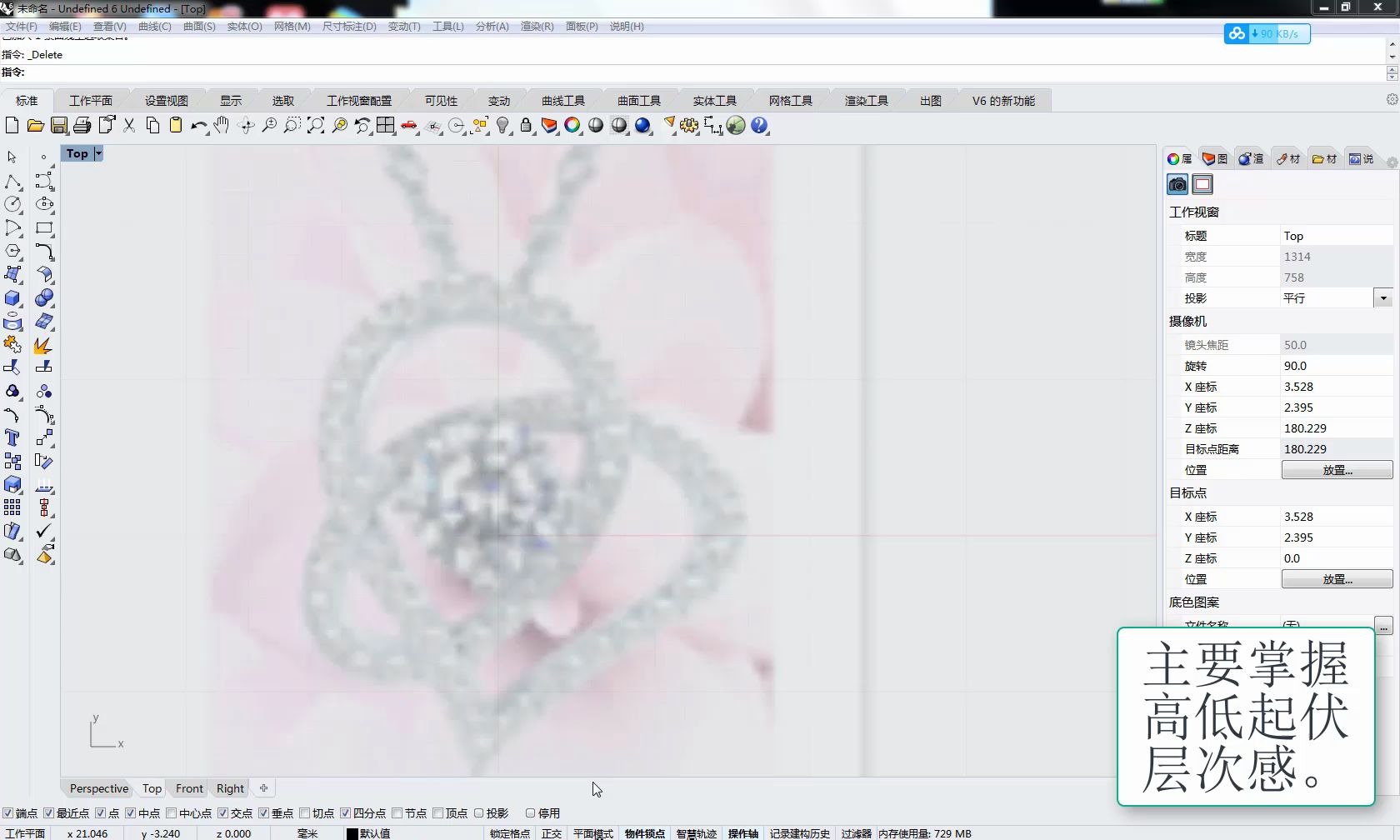1400x840 pixels.
Task: Click the Fillet curves tool
Action: (x=44, y=251)
